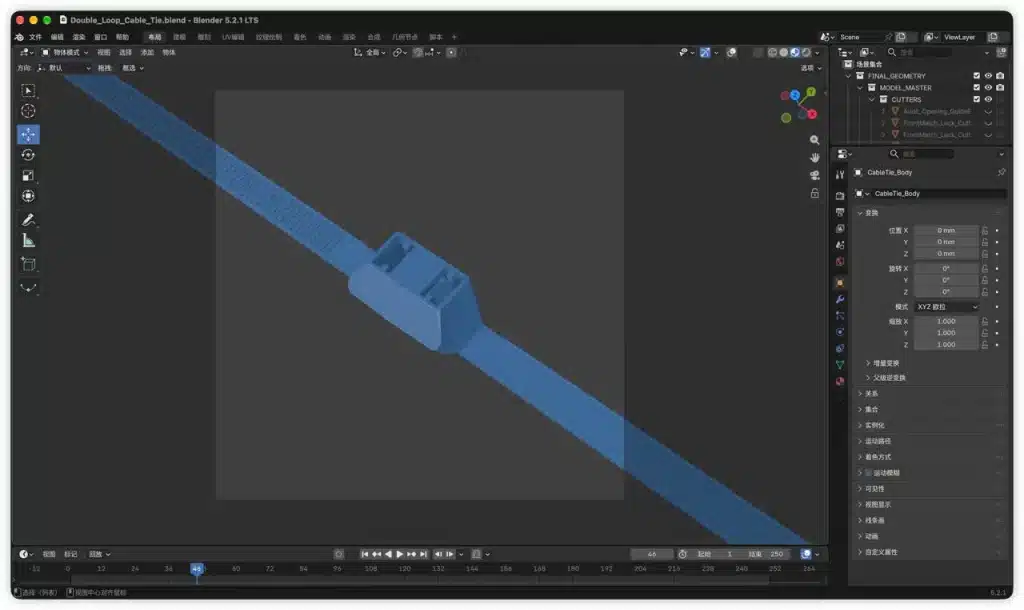Open the Physics properties tab
This screenshot has width=1024, height=610.
[x=840, y=332]
